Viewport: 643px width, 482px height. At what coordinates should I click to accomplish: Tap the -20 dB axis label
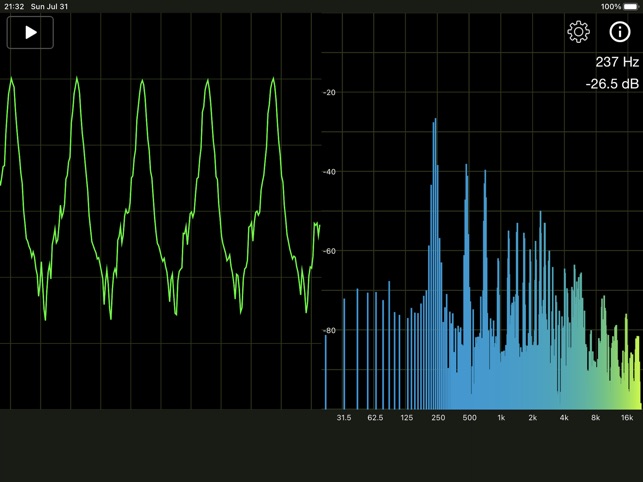(329, 92)
